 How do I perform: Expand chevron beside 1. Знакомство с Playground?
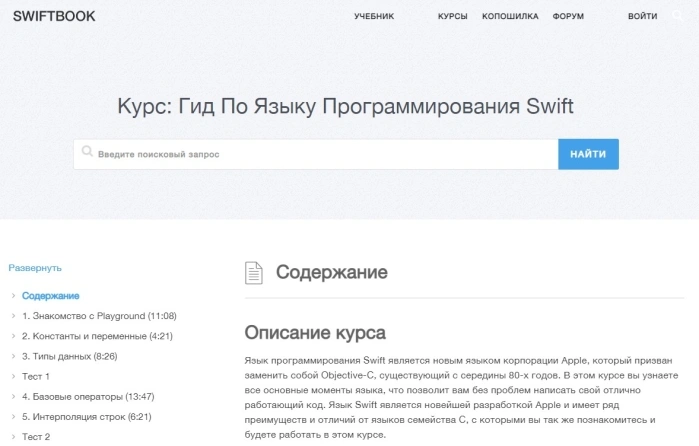13,315
